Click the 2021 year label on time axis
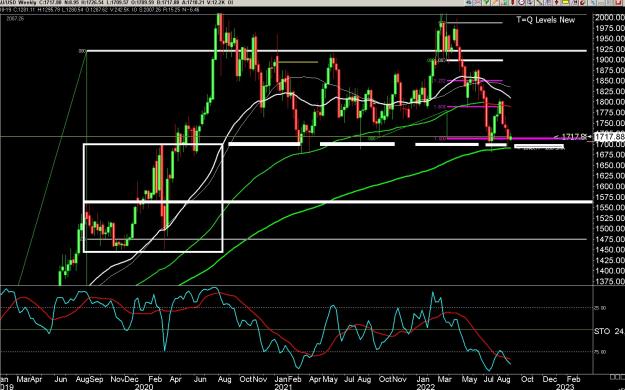 coord(284,386)
